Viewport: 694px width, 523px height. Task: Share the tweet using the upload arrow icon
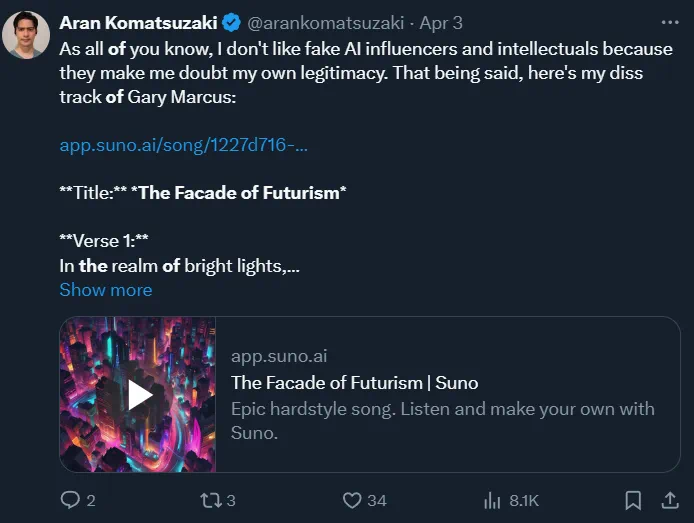[x=669, y=500]
